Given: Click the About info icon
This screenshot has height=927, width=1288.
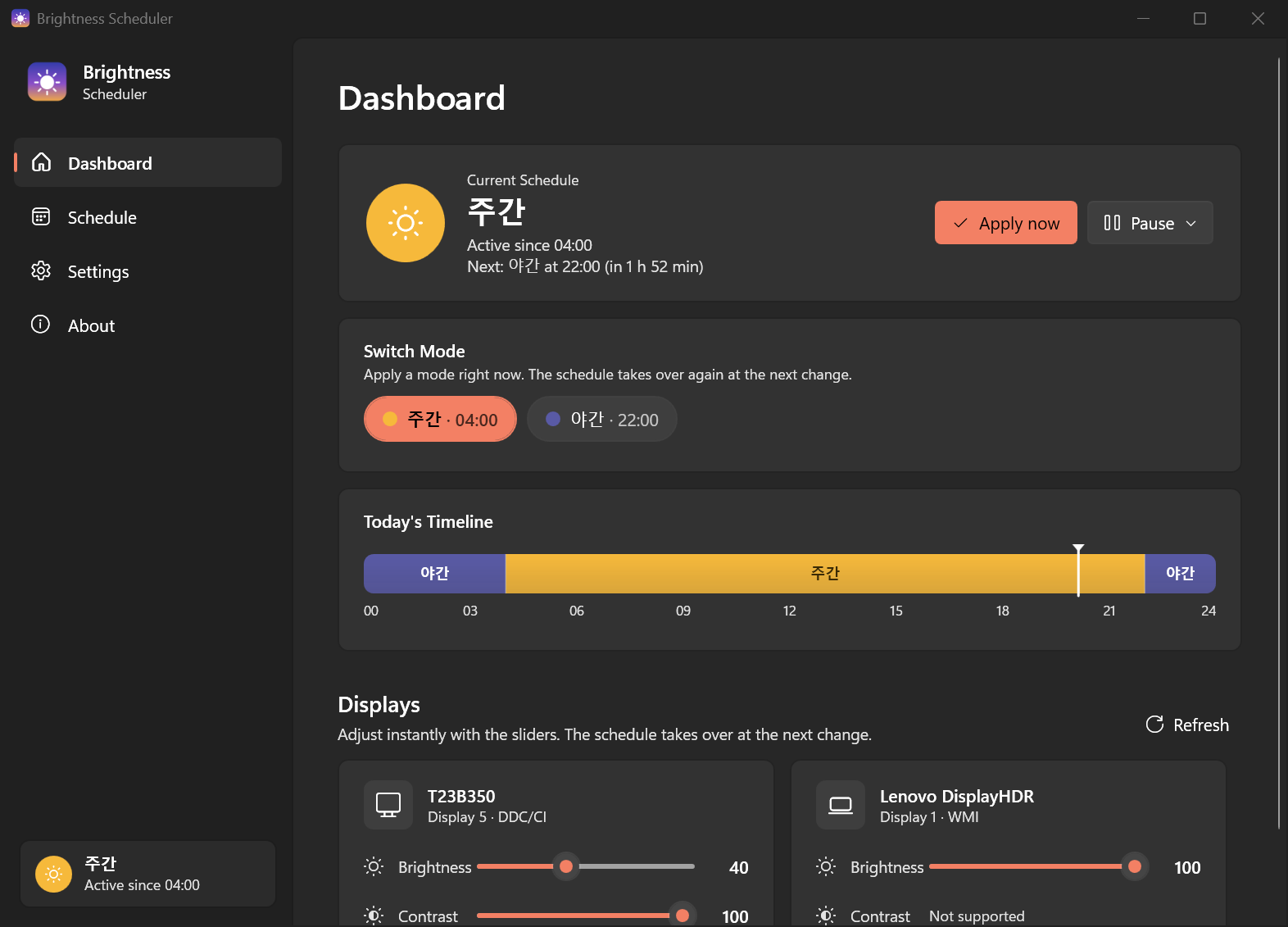Looking at the screenshot, I should (41, 325).
